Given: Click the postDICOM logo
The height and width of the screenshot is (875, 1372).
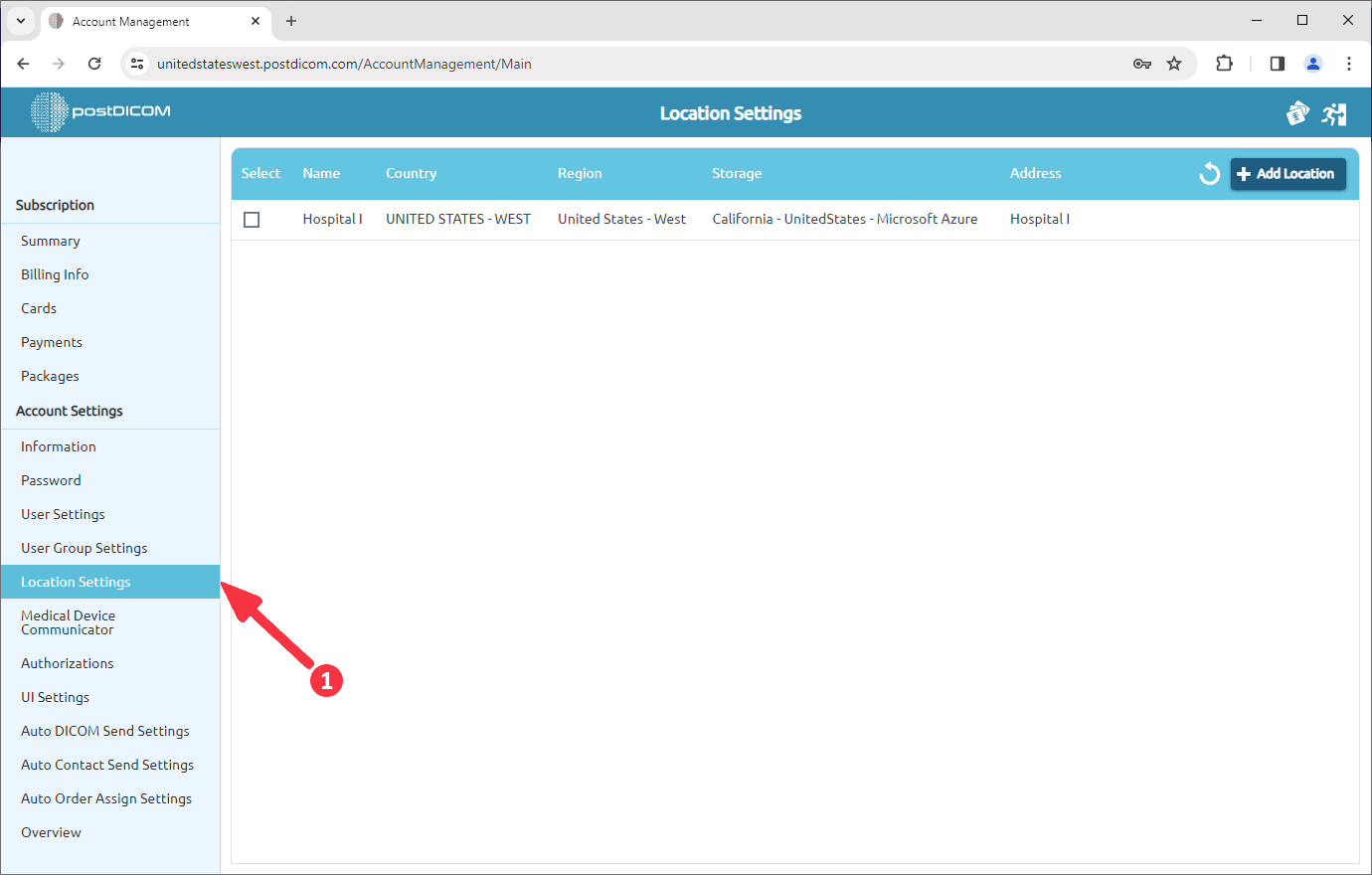Looking at the screenshot, I should tap(98, 112).
